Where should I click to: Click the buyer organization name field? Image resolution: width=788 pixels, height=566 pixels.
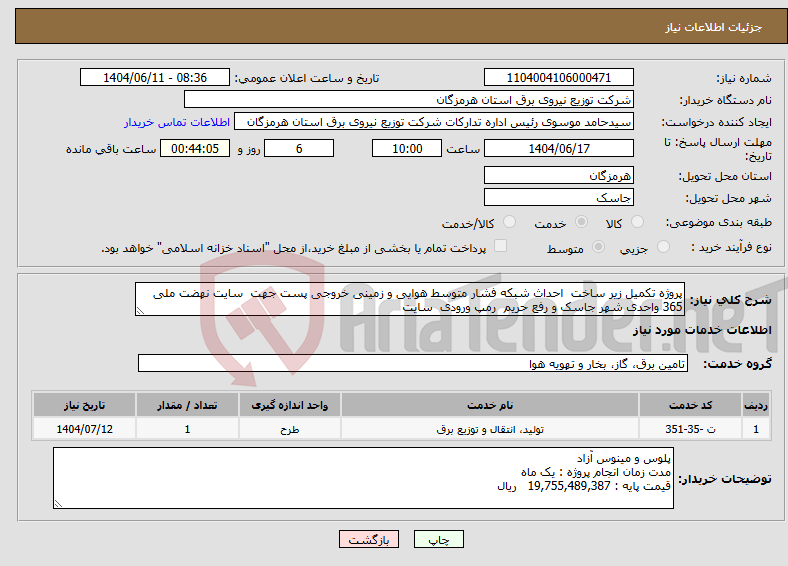(x=409, y=100)
